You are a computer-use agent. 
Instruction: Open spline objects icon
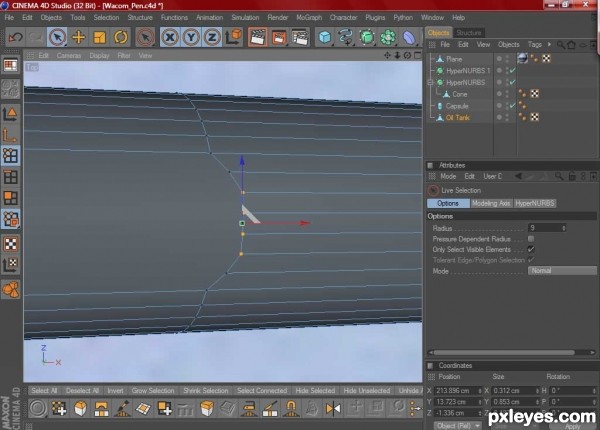(346, 37)
